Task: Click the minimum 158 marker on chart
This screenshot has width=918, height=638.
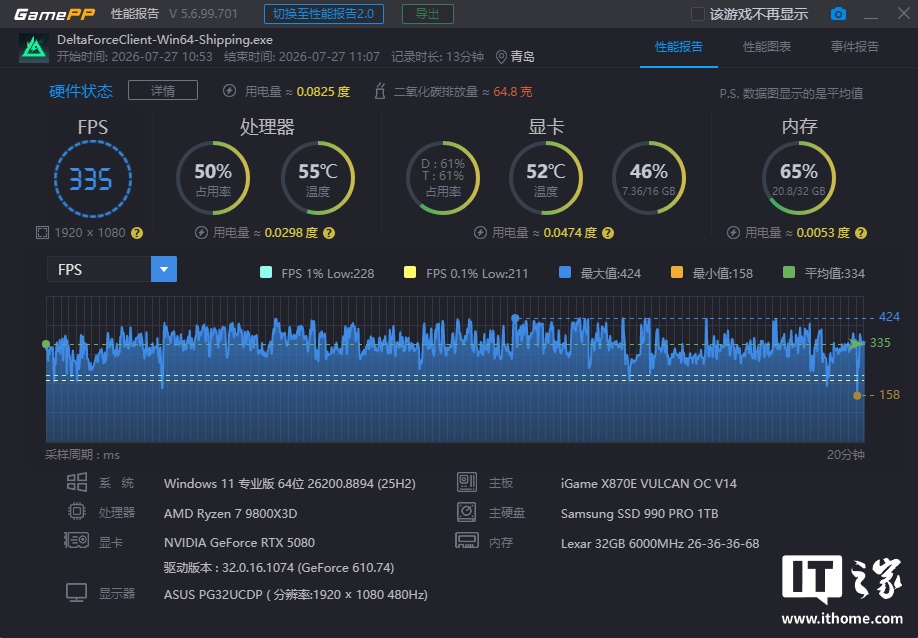Action: click(x=857, y=396)
